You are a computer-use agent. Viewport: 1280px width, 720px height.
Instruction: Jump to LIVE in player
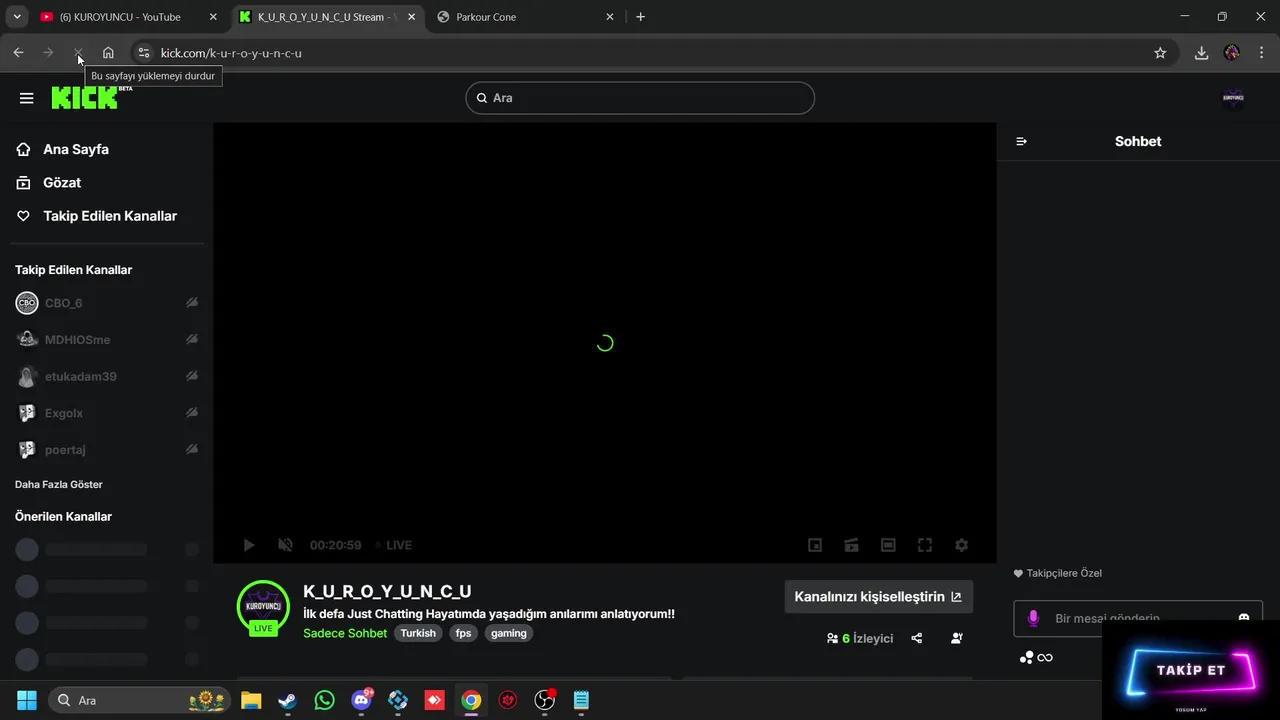tap(394, 545)
